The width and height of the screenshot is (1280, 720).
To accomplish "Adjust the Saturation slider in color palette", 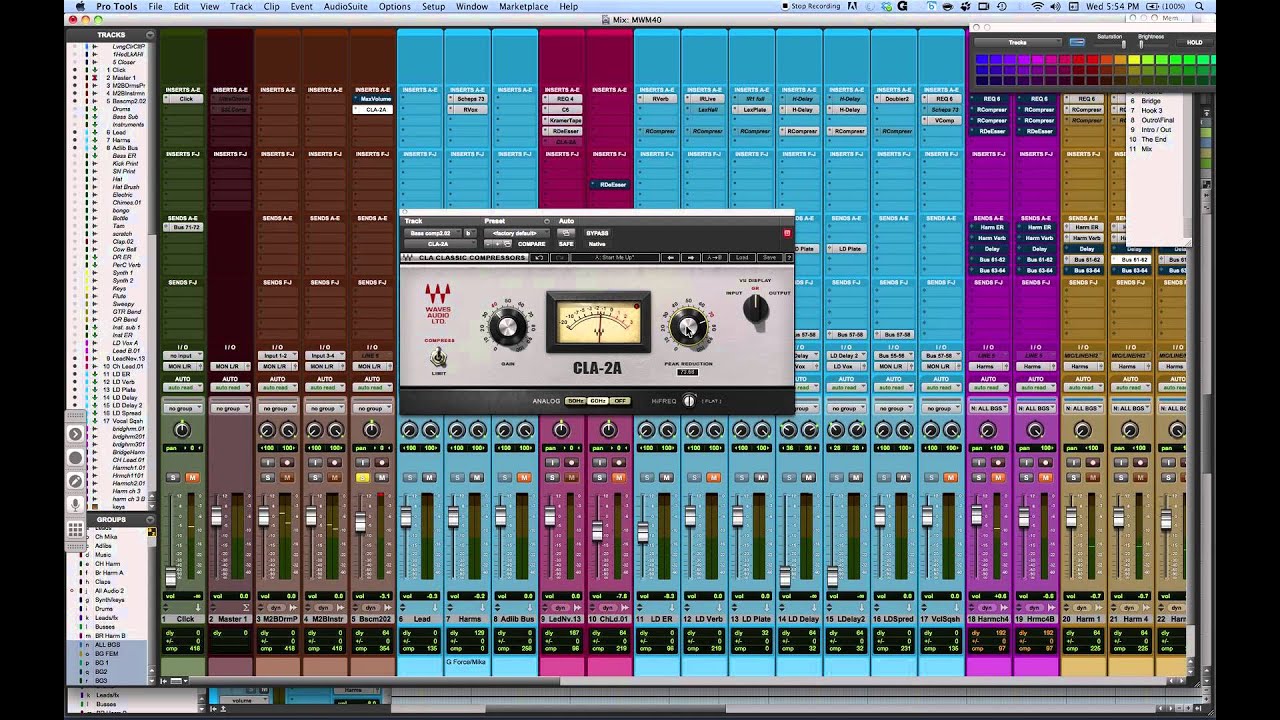I will coord(1123,43).
